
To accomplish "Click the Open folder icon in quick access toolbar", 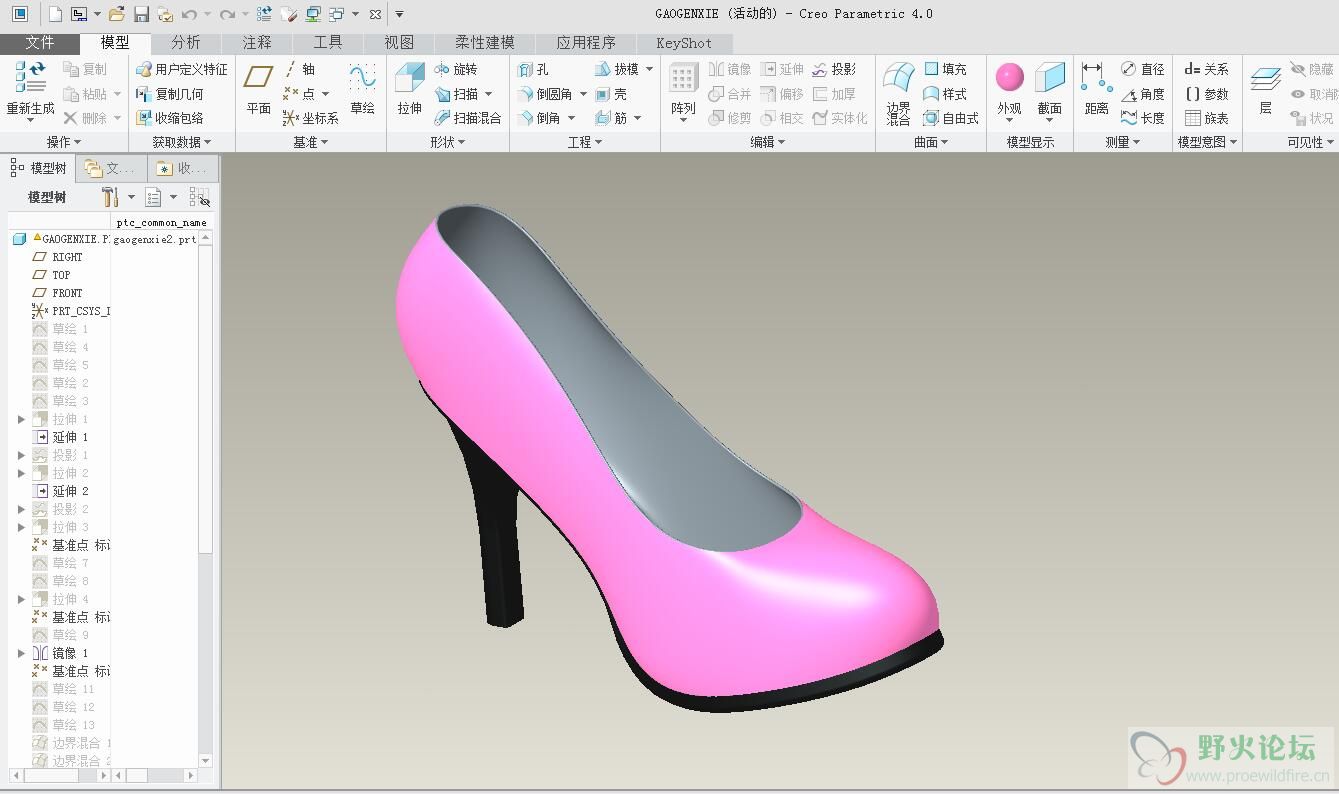I will [117, 14].
